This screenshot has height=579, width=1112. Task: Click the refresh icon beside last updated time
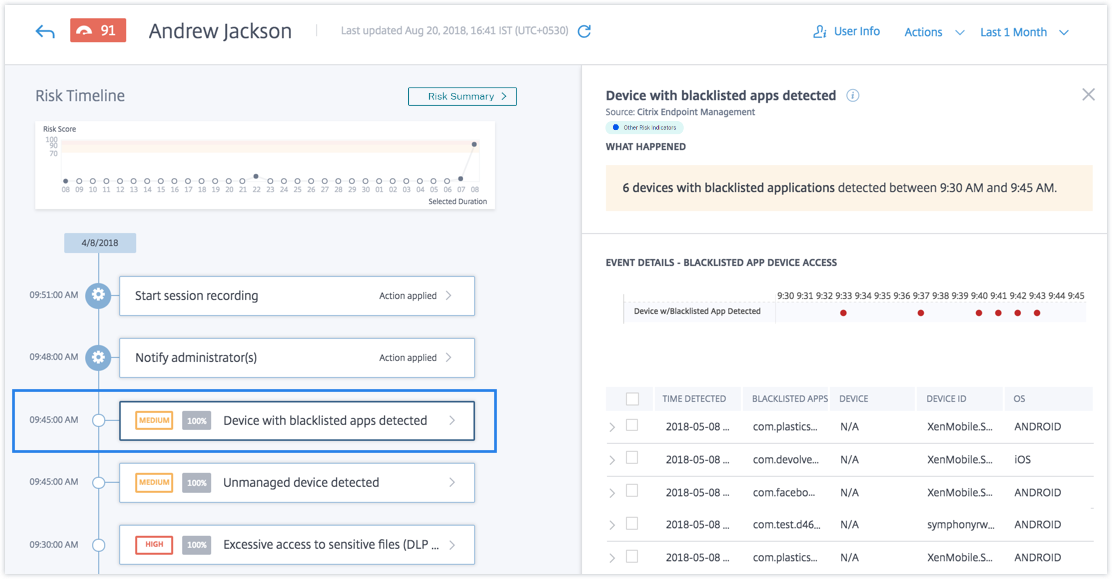click(x=585, y=31)
